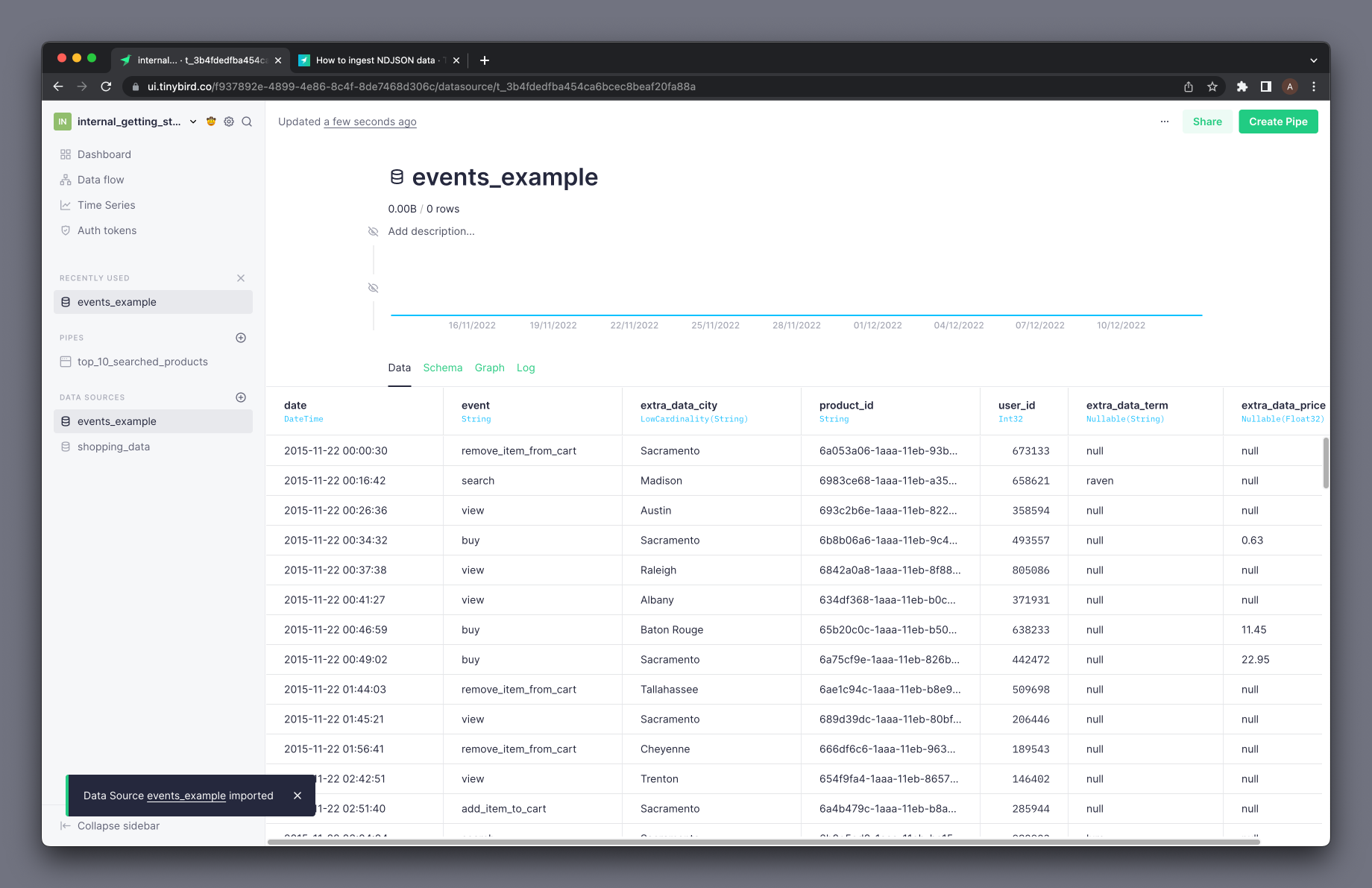Click the sidebar search magnifier icon
Viewport: 1372px width, 888px height.
pyautogui.click(x=247, y=122)
